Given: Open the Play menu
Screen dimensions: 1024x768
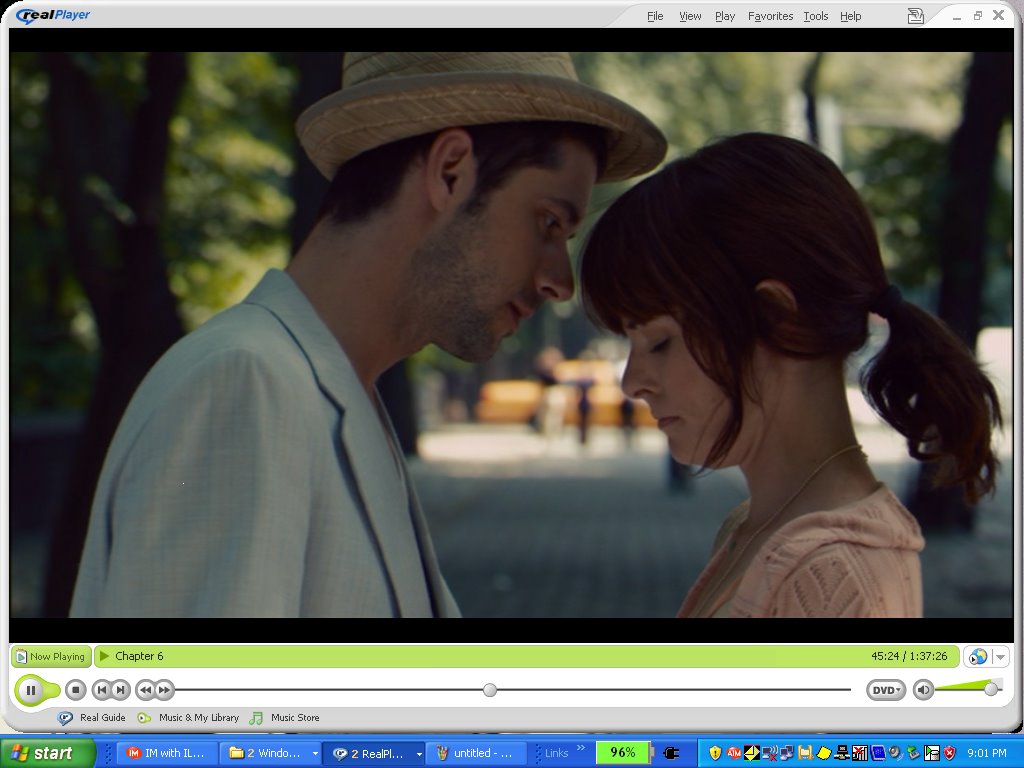Looking at the screenshot, I should coord(725,16).
